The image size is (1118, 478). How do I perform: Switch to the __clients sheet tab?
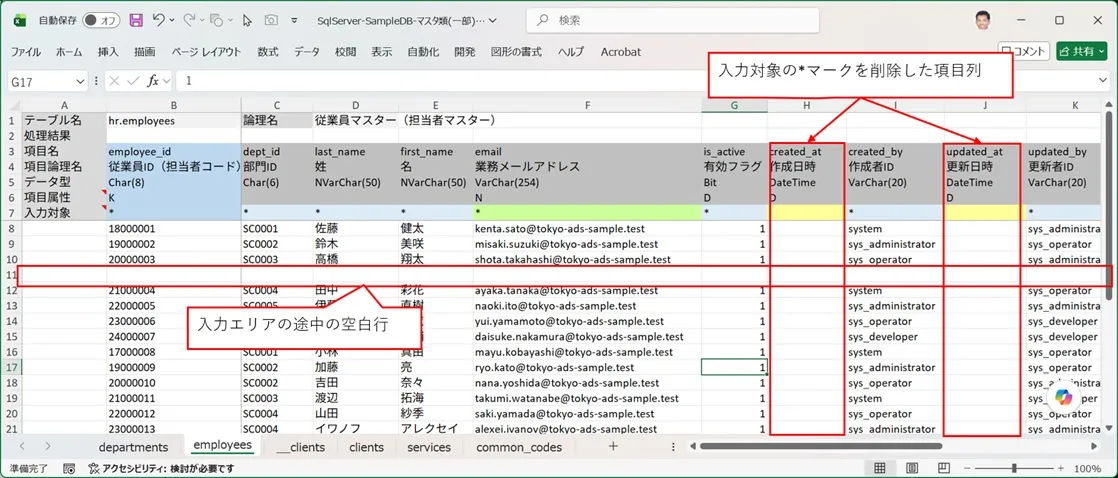(x=301, y=447)
